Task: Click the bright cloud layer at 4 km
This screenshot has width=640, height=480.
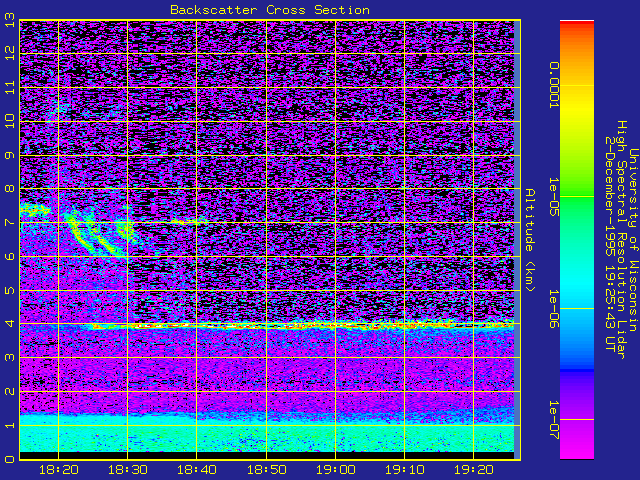Action: [302, 326]
